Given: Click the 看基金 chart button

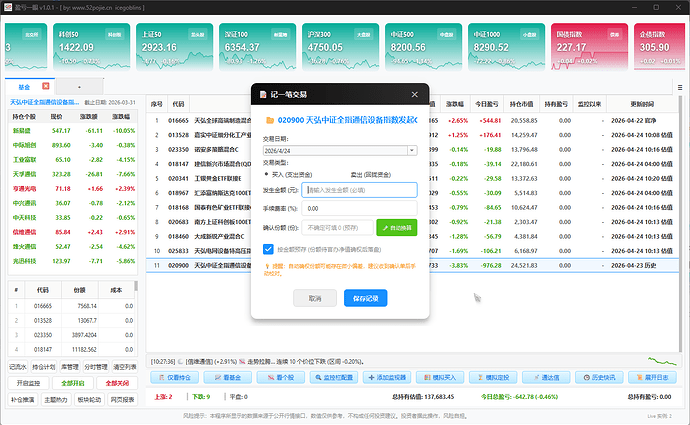Looking at the screenshot, I should (x=228, y=377).
